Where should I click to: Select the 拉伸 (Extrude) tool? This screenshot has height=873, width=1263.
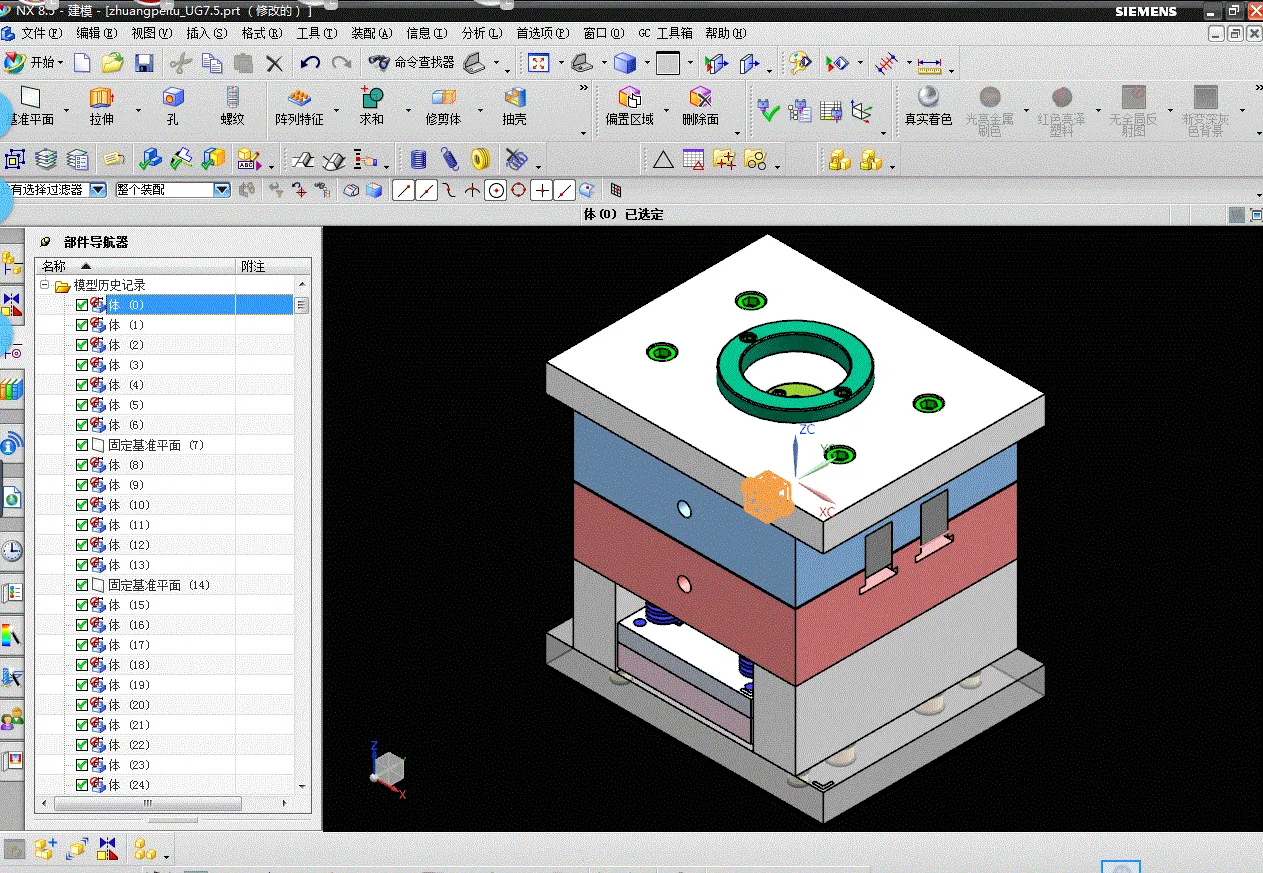pos(102,106)
